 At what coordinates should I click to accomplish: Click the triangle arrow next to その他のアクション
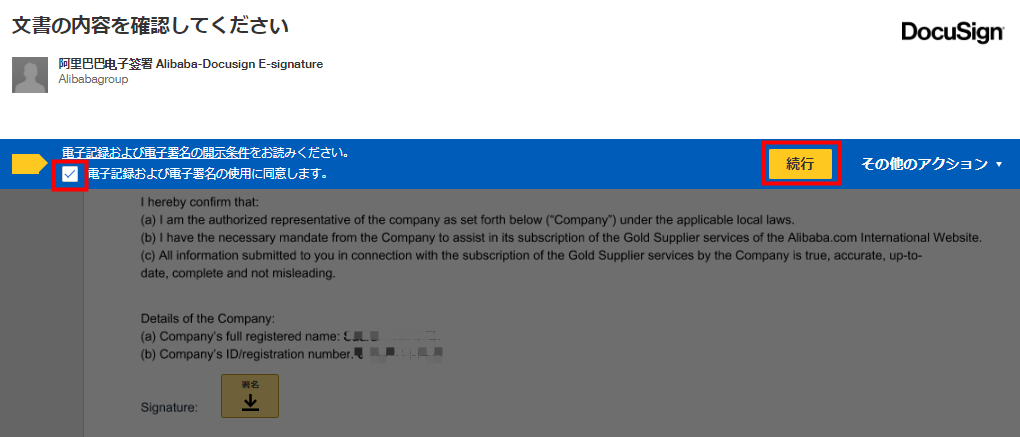(999, 165)
